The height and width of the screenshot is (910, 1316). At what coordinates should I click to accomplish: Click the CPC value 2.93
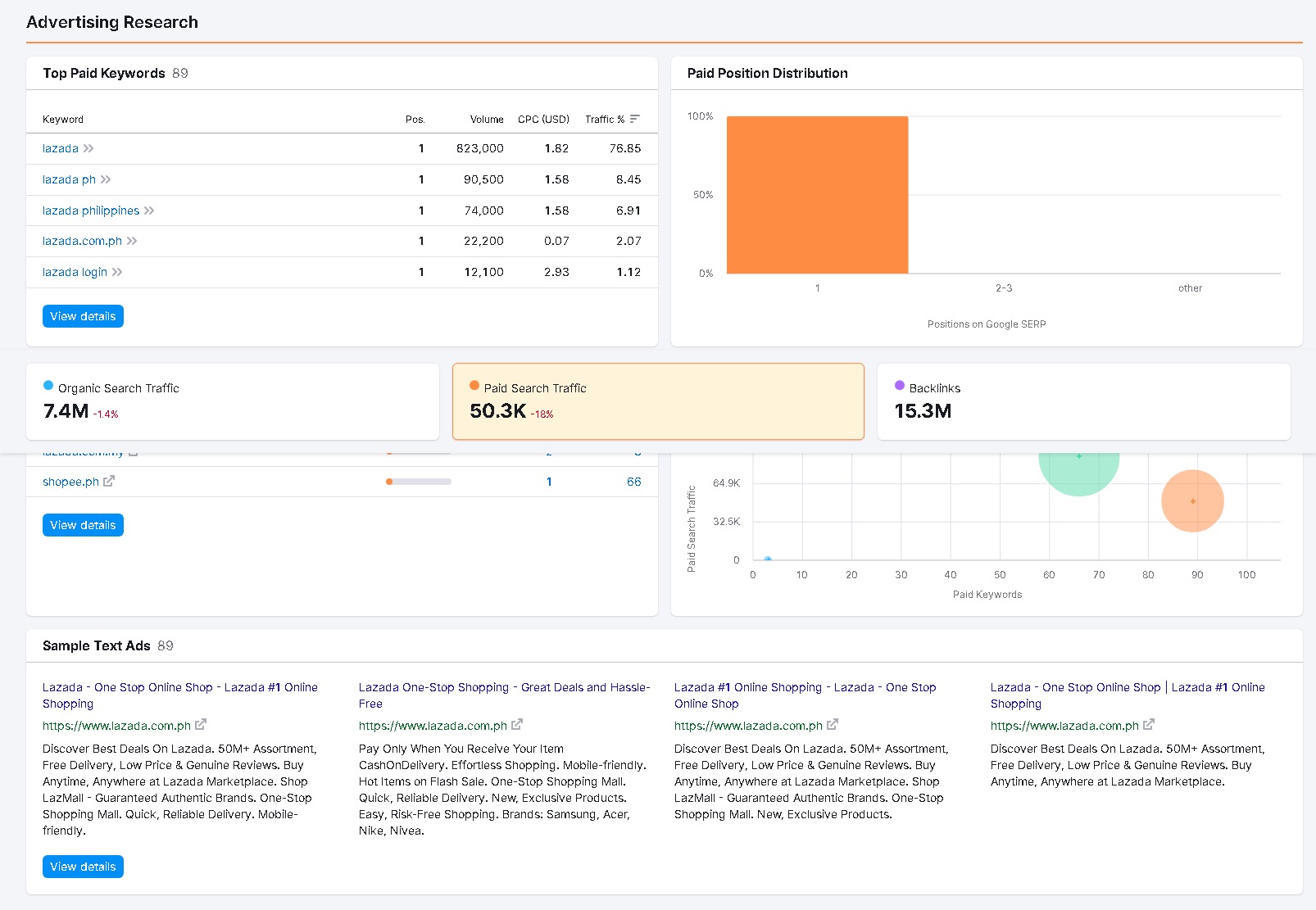556,272
